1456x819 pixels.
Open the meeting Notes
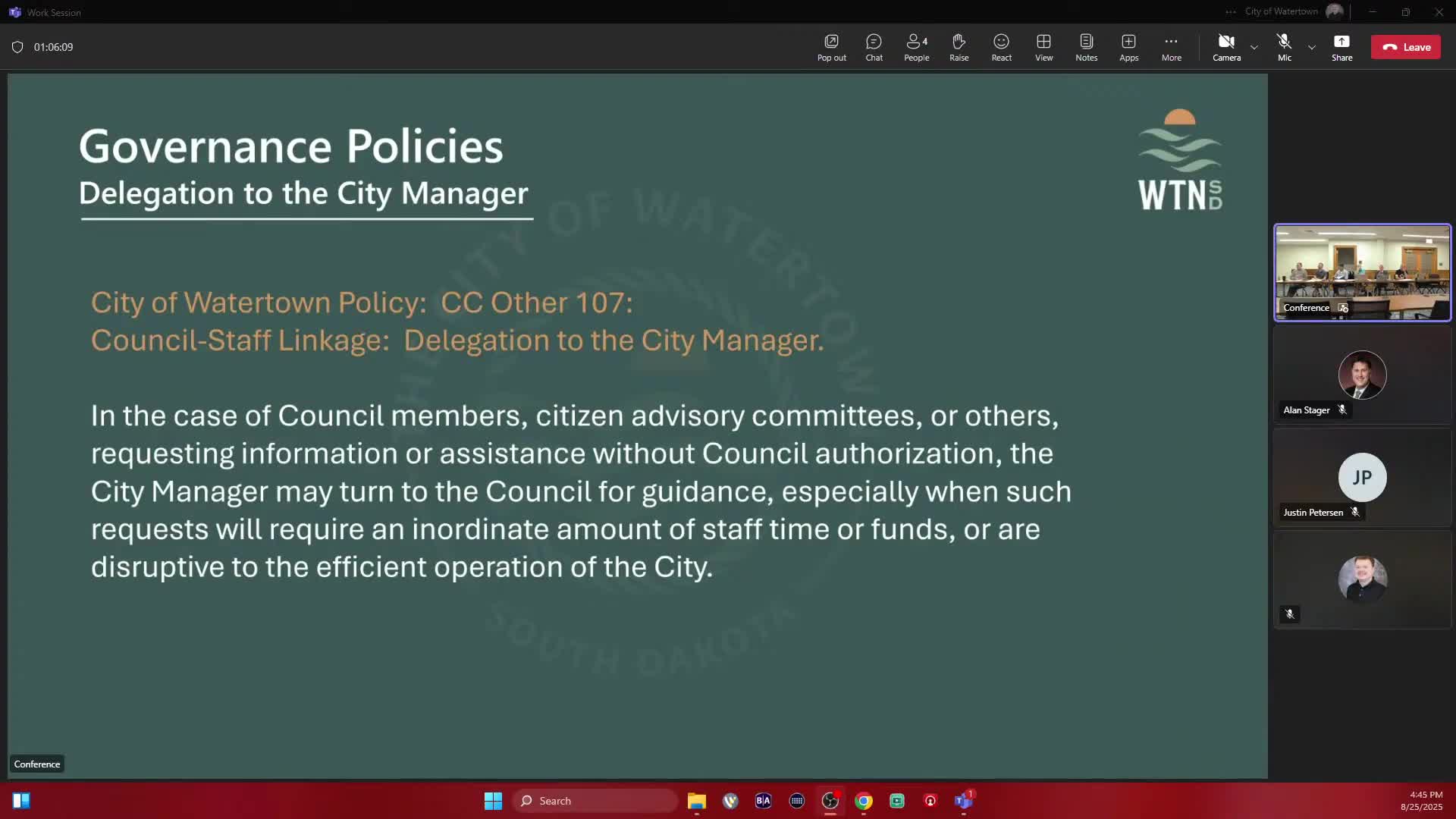(1086, 47)
